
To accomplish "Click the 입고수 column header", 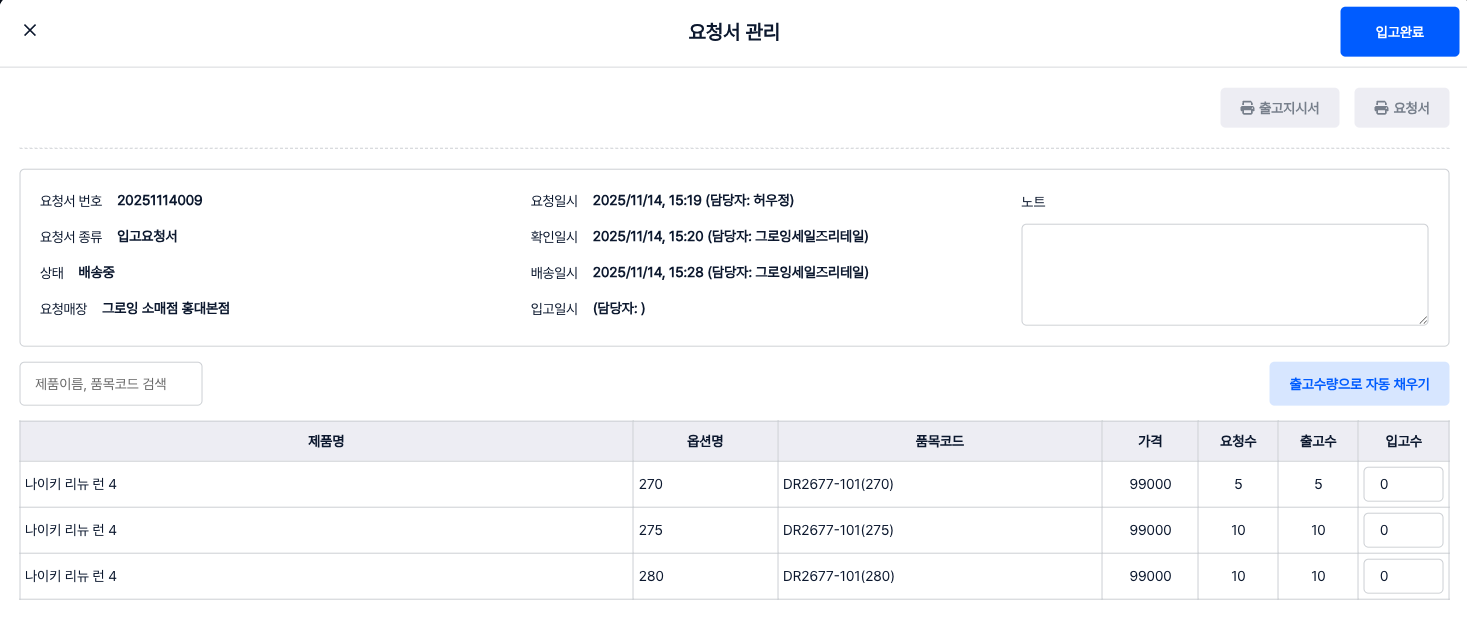I will 1403,441.
